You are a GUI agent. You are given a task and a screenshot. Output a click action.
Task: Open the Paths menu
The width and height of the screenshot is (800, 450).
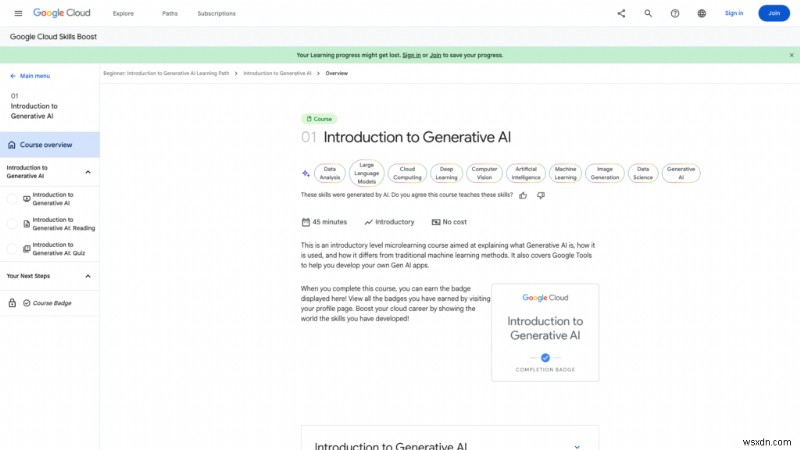[x=170, y=14]
